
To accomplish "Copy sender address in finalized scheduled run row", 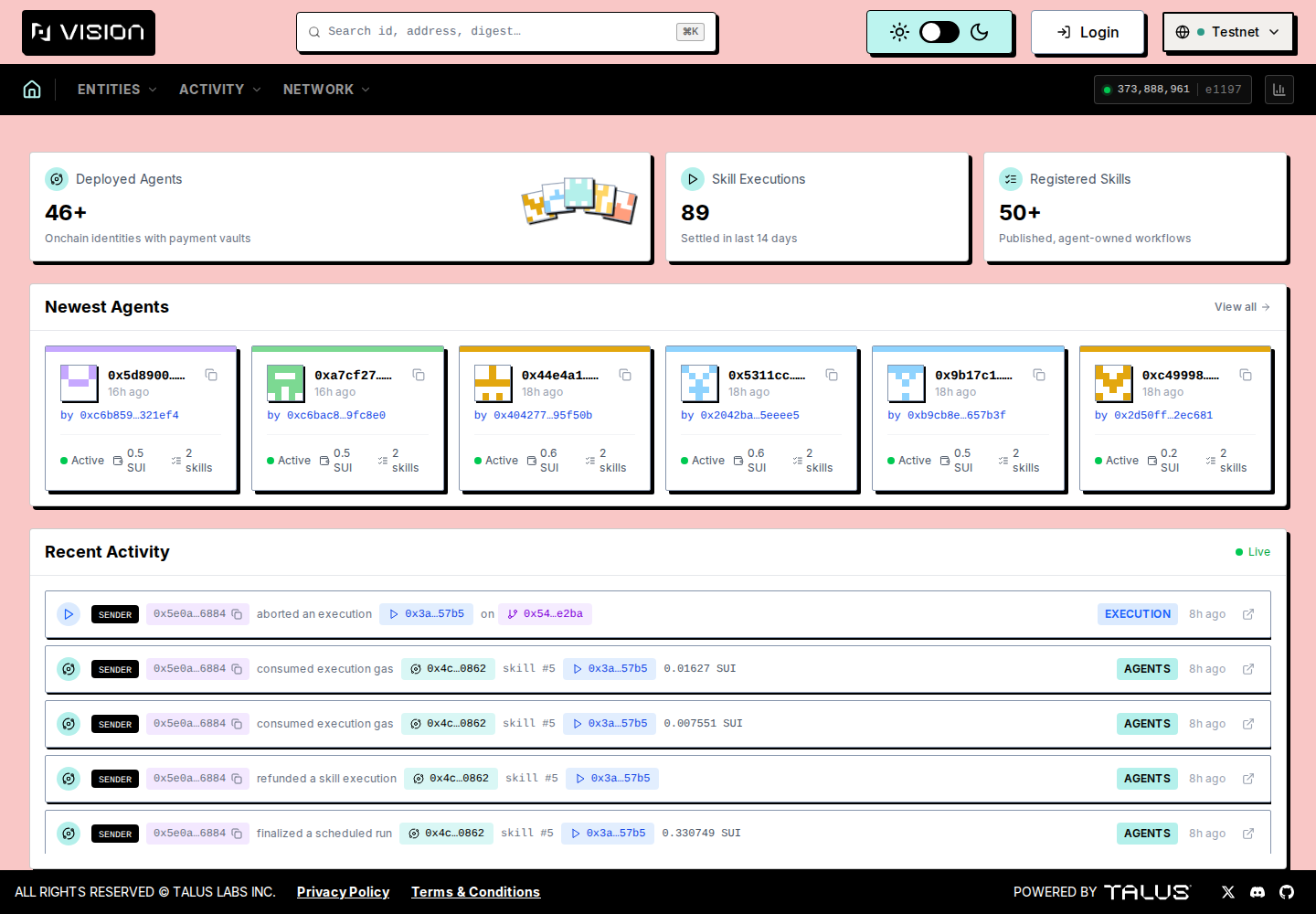I will [x=237, y=834].
